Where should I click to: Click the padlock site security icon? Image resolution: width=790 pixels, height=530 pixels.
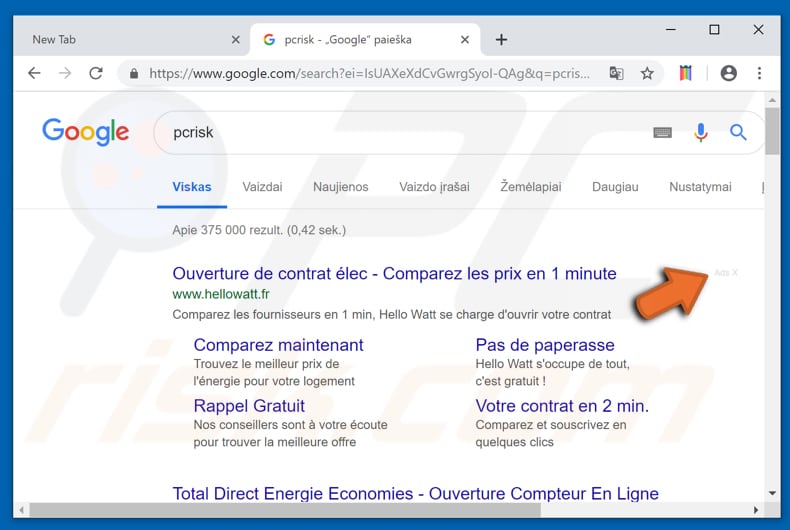click(x=134, y=74)
